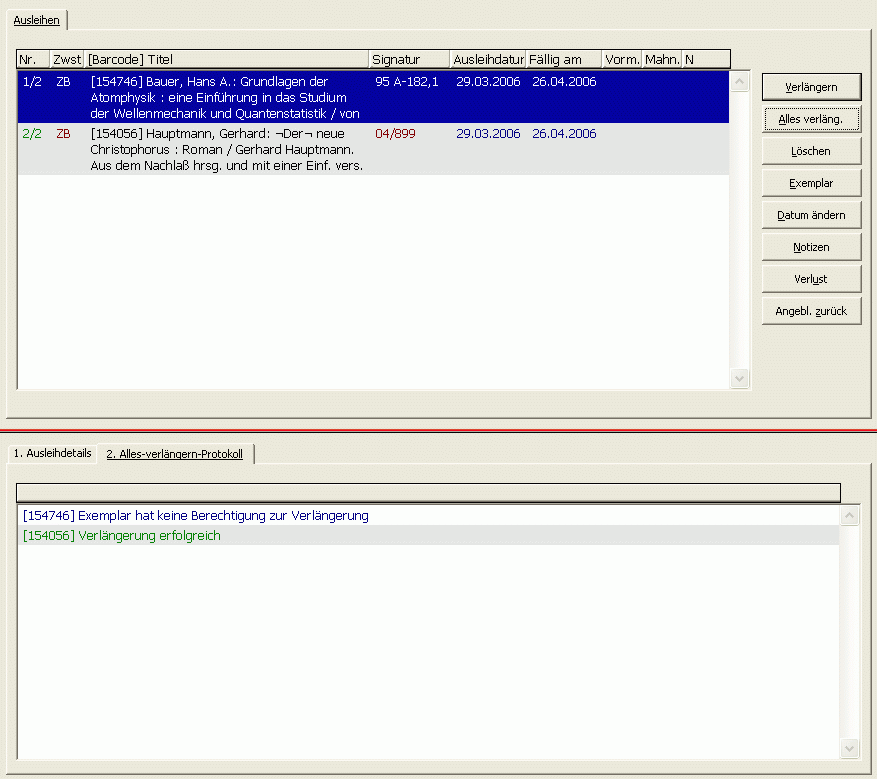Viewport: 877px width, 779px height.
Task: Select protocol entry [154056] Verlängerung erfolgreich
Action: [428, 535]
